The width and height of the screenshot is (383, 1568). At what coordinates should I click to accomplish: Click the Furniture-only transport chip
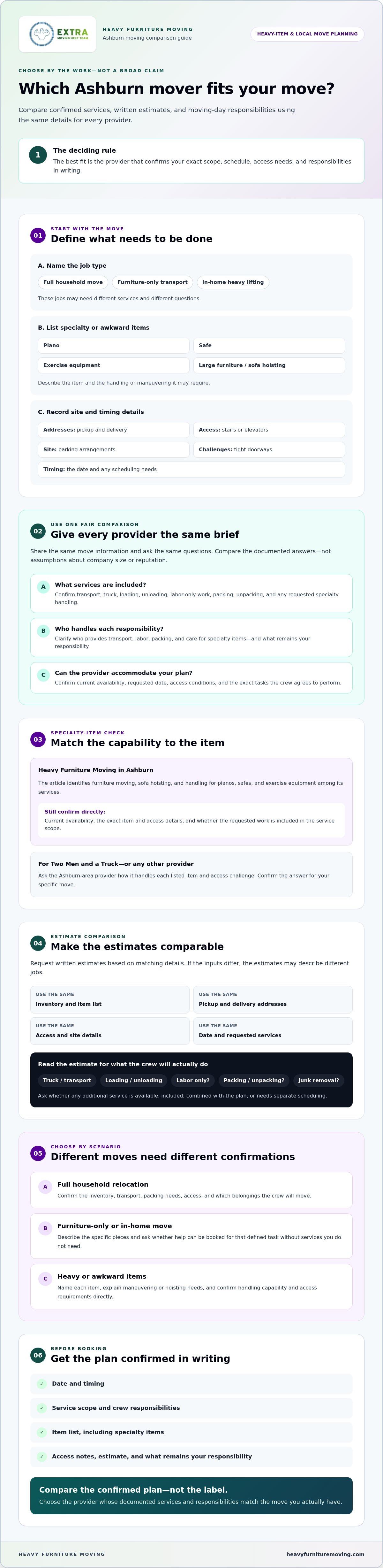click(x=153, y=282)
